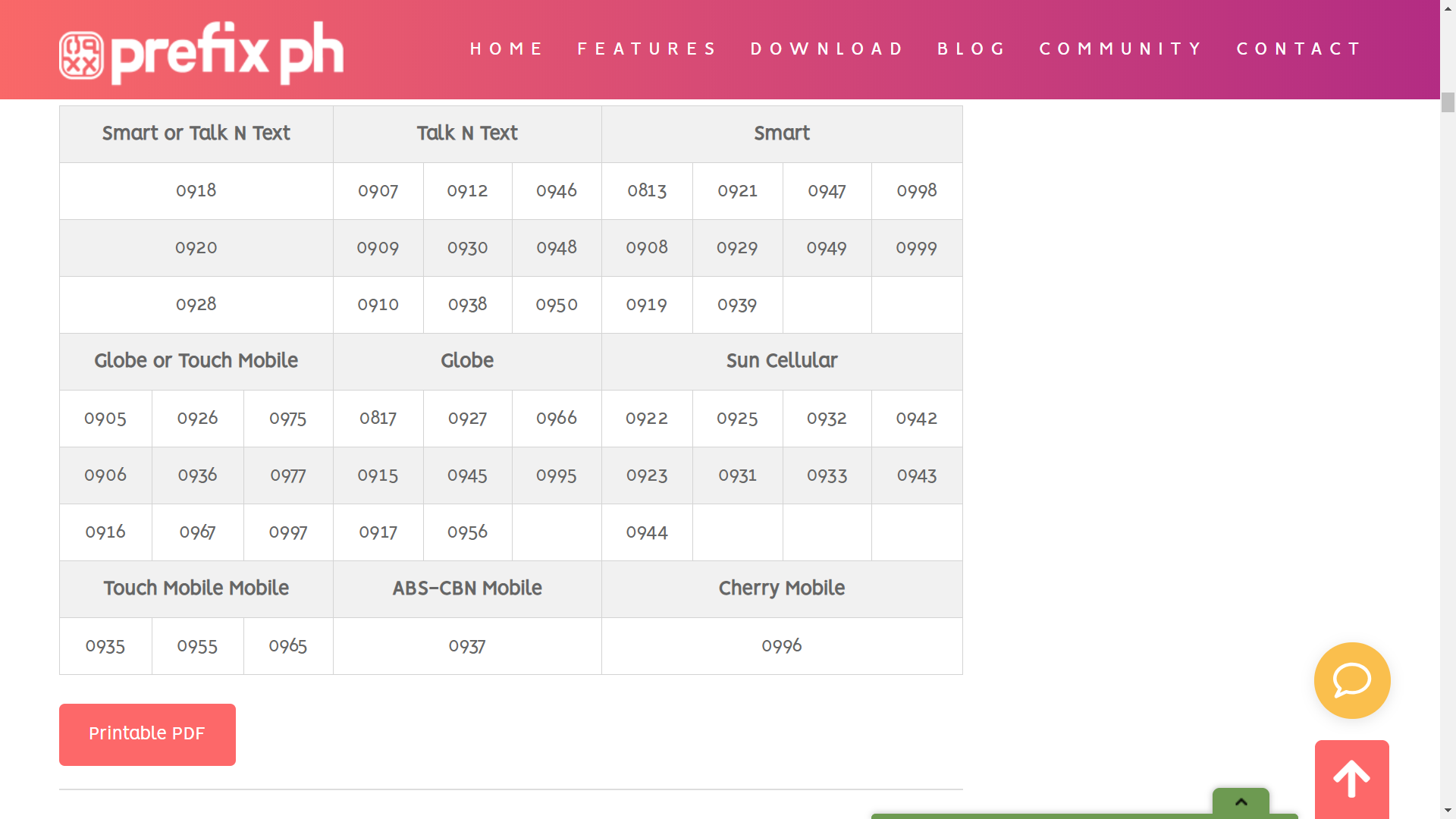
Task: Expand the green bottom panel chevron
Action: coord(1241,802)
